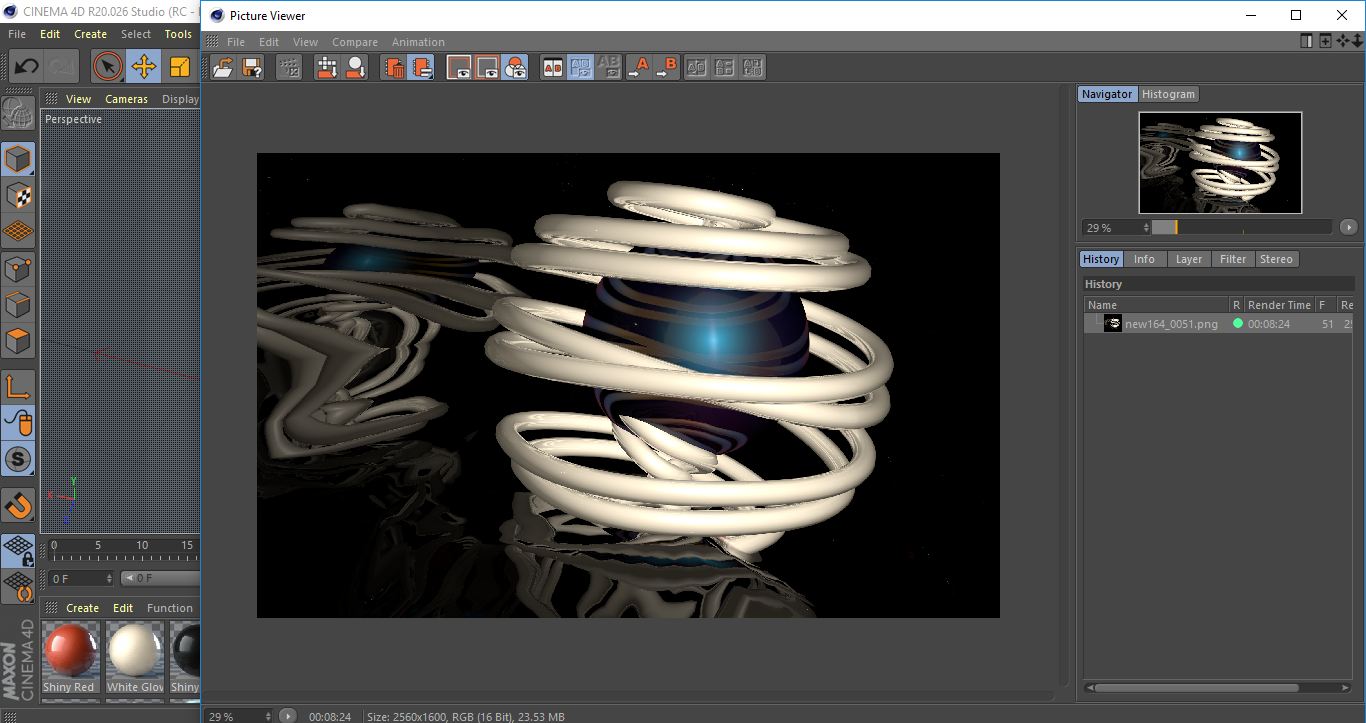1366x723 pixels.
Task: Open the Picture Viewer File menu
Action: pyautogui.click(x=236, y=42)
